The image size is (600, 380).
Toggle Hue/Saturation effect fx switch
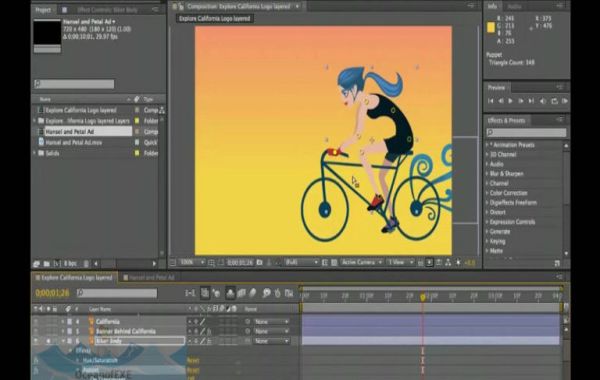click(x=36, y=360)
